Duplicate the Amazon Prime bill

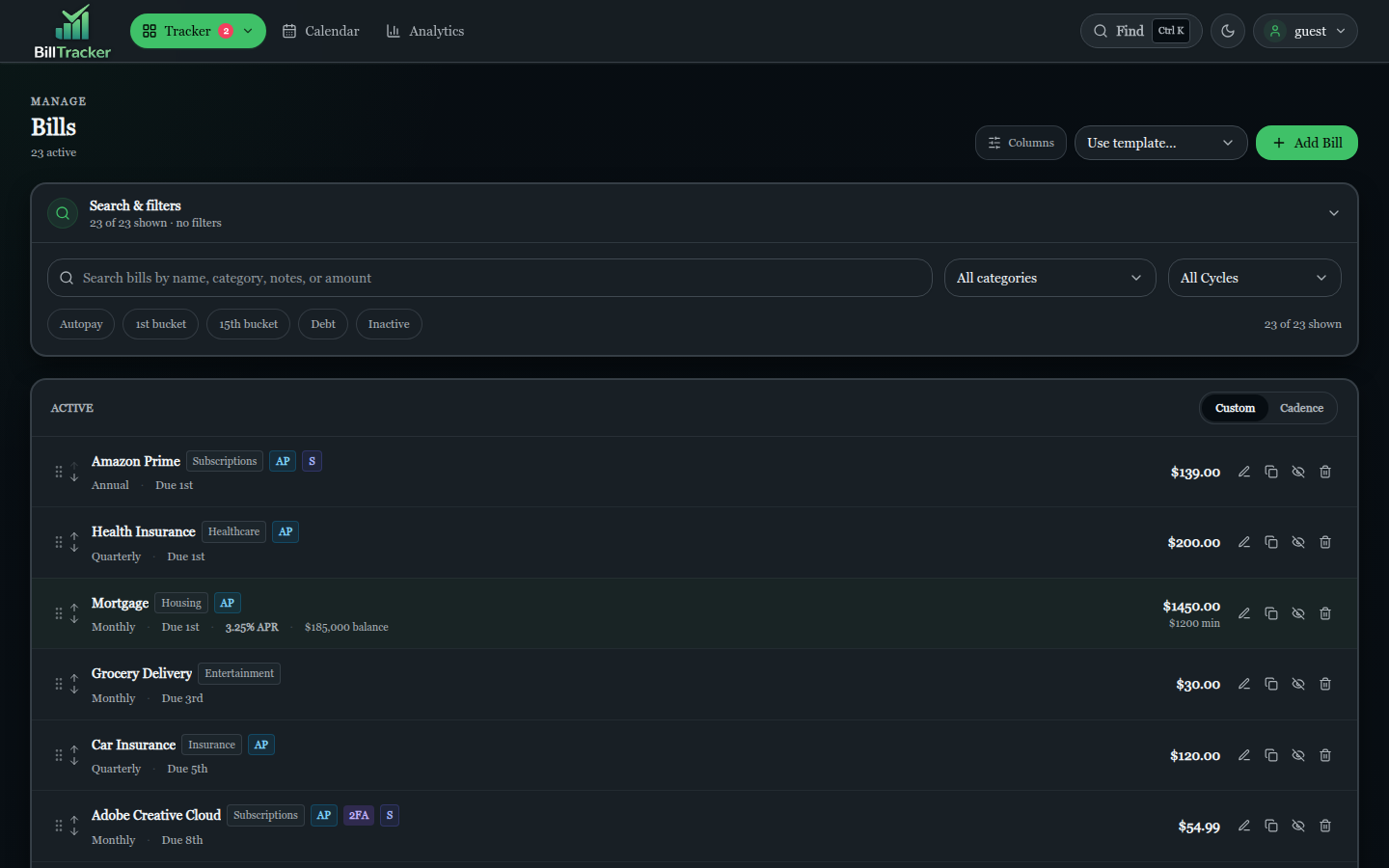click(x=1271, y=472)
